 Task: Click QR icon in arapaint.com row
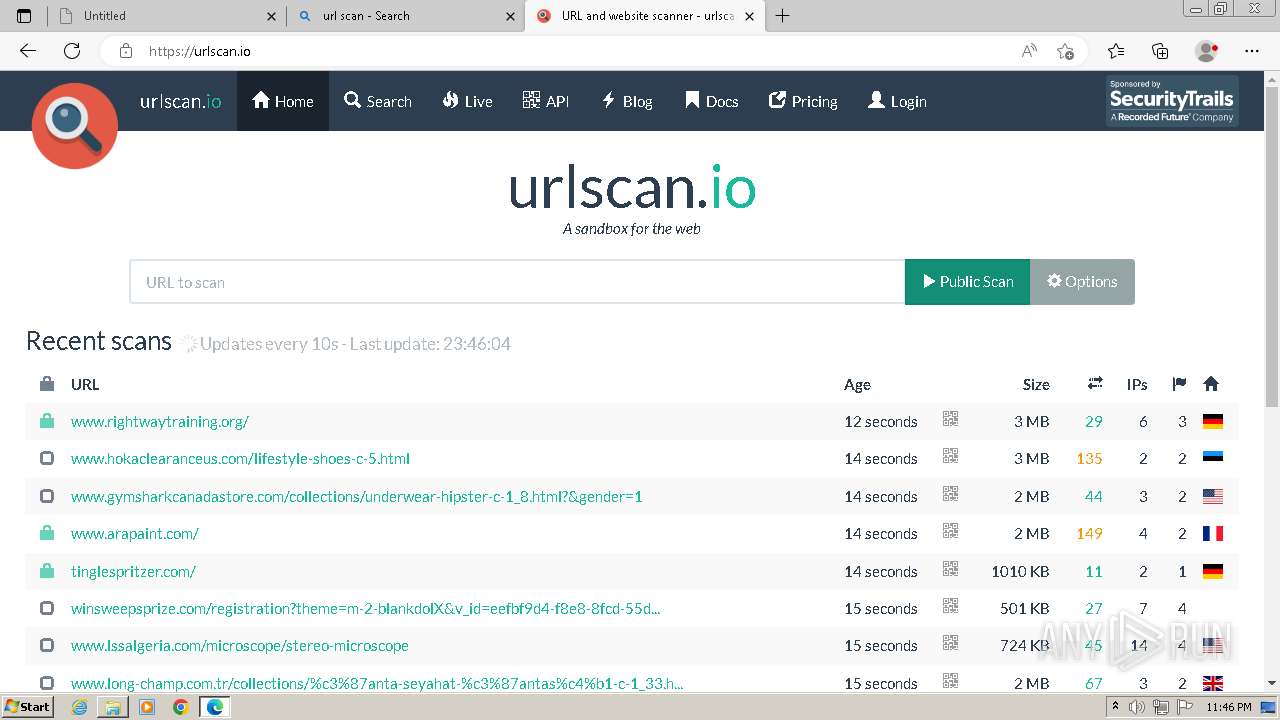(x=950, y=531)
